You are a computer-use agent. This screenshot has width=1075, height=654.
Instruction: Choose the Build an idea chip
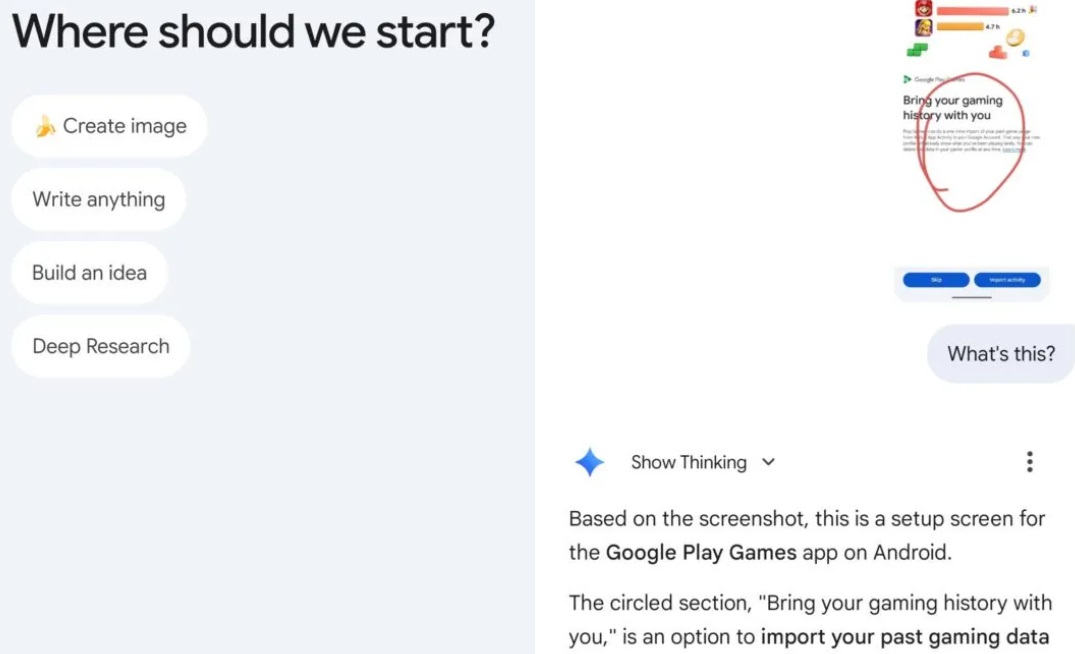(89, 273)
